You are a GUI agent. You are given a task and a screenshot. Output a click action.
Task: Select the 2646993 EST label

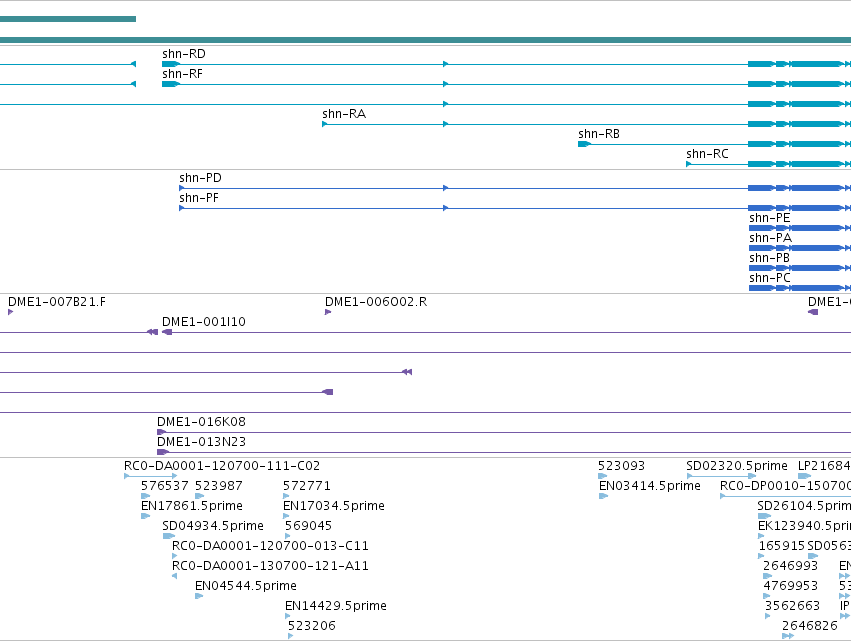tap(790, 566)
